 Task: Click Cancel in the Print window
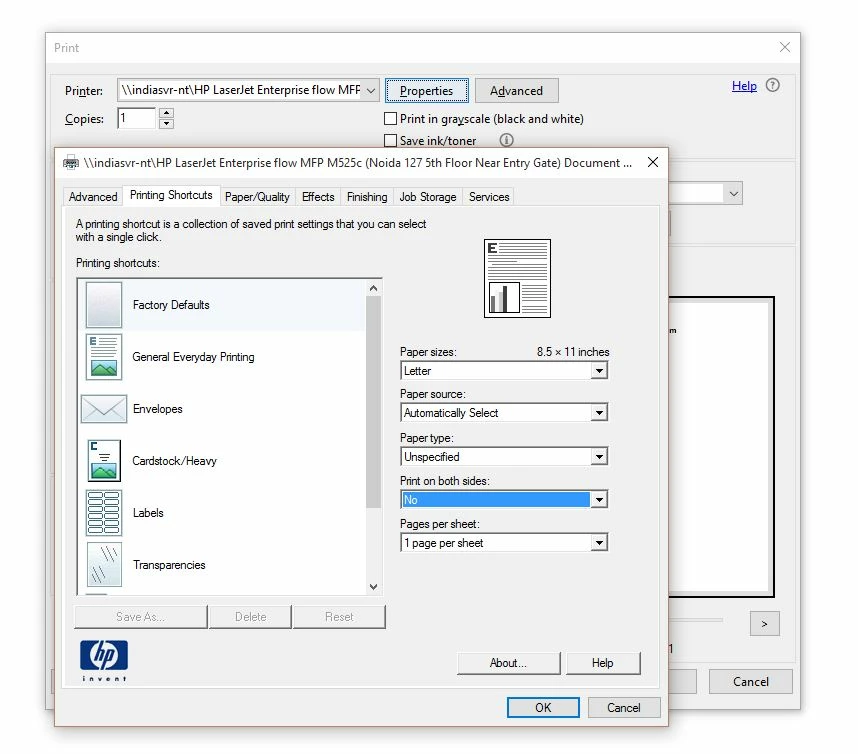pos(750,682)
